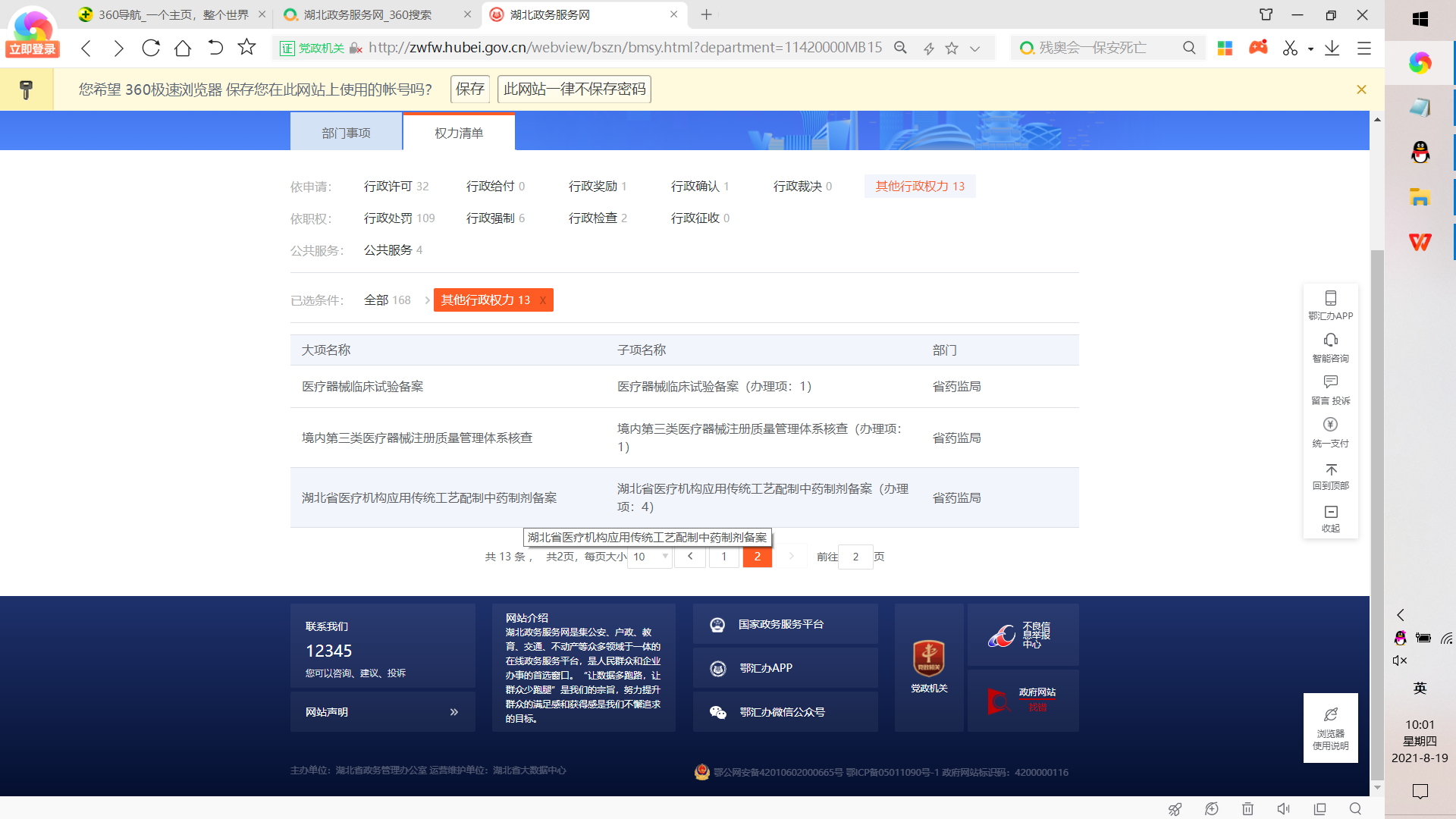Expand 网站声明 with double chevron

(x=453, y=712)
